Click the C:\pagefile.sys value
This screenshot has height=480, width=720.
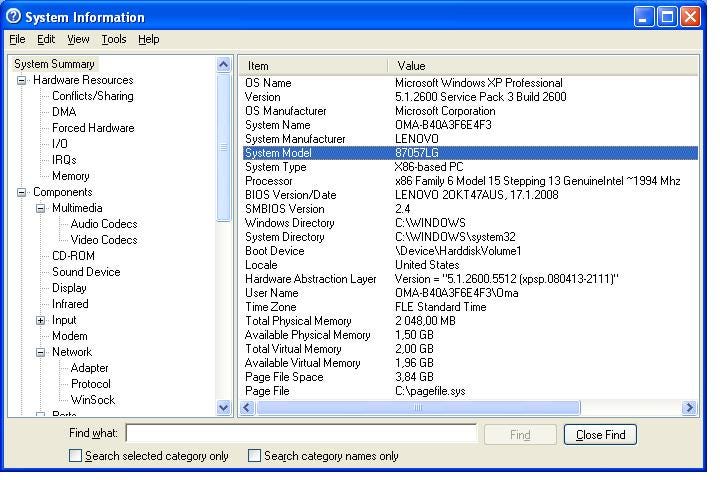tap(430, 391)
